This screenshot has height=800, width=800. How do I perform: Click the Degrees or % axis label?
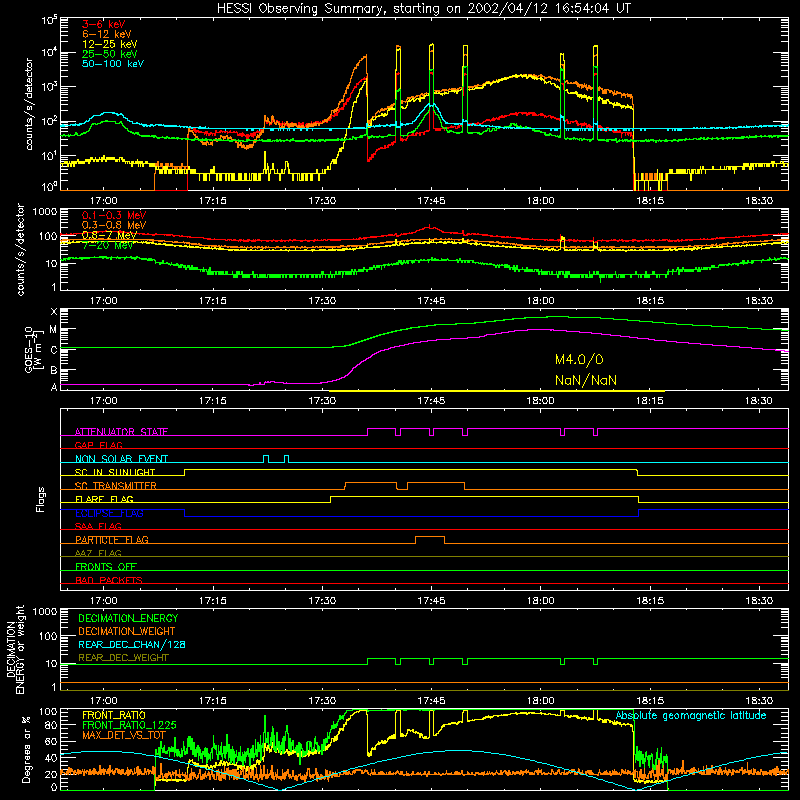pos(26,750)
